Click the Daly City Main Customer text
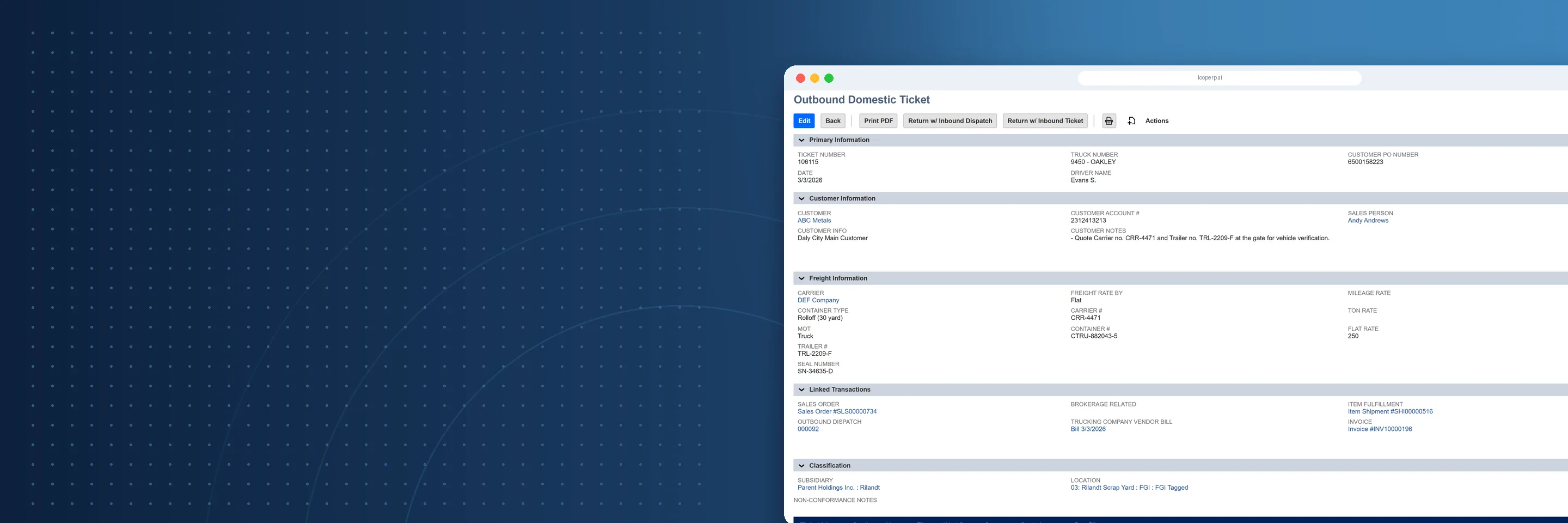Viewport: 1568px width, 523px height. coord(832,238)
